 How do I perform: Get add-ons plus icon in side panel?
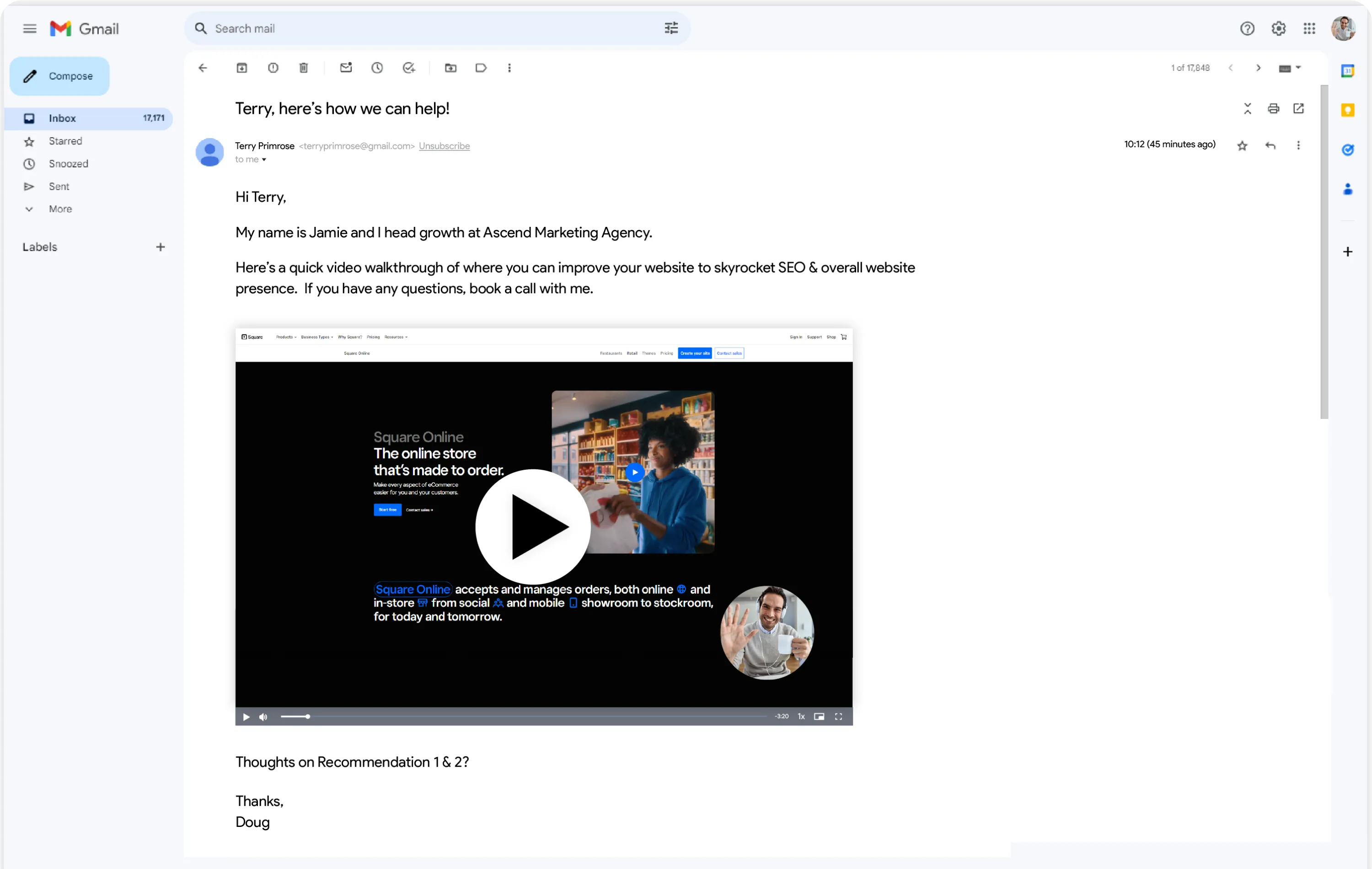point(1347,251)
